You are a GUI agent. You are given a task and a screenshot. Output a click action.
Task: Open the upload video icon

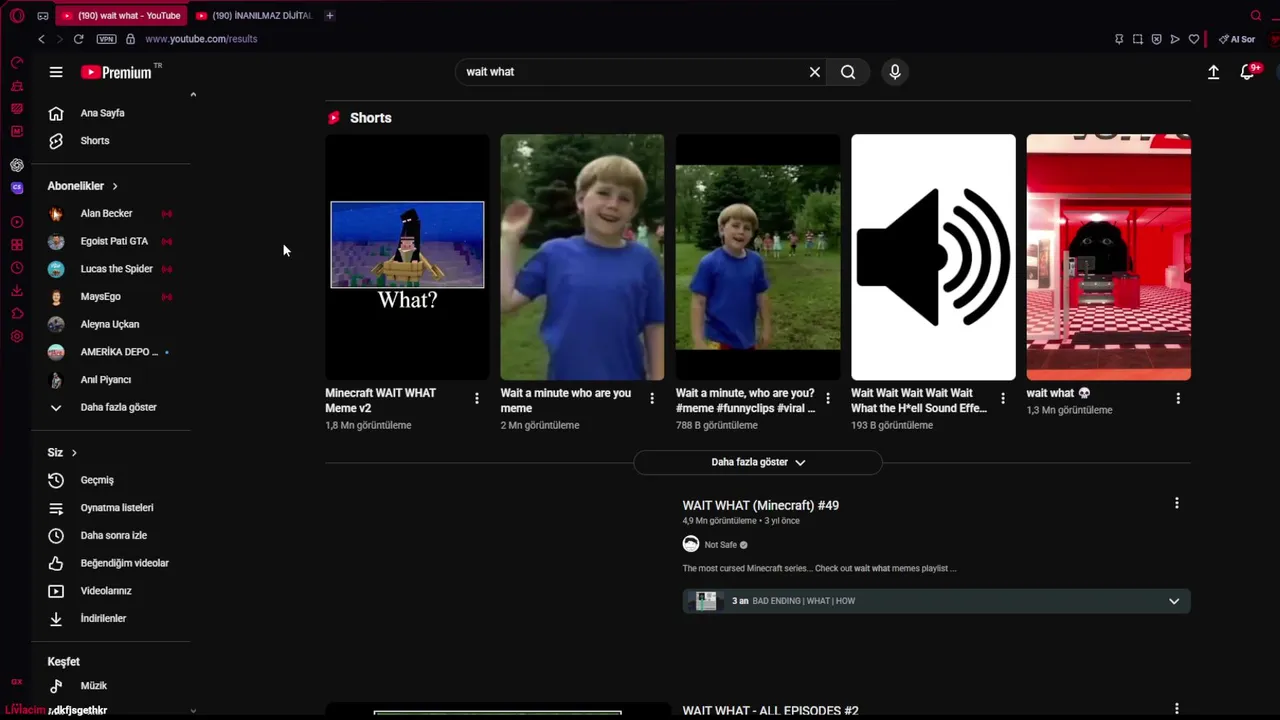click(1213, 72)
